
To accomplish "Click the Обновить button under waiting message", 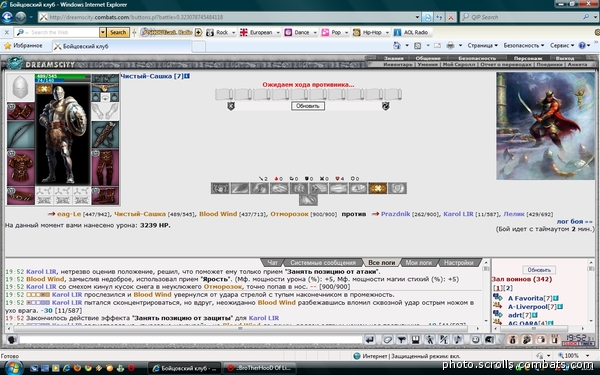I will pyautogui.click(x=308, y=106).
